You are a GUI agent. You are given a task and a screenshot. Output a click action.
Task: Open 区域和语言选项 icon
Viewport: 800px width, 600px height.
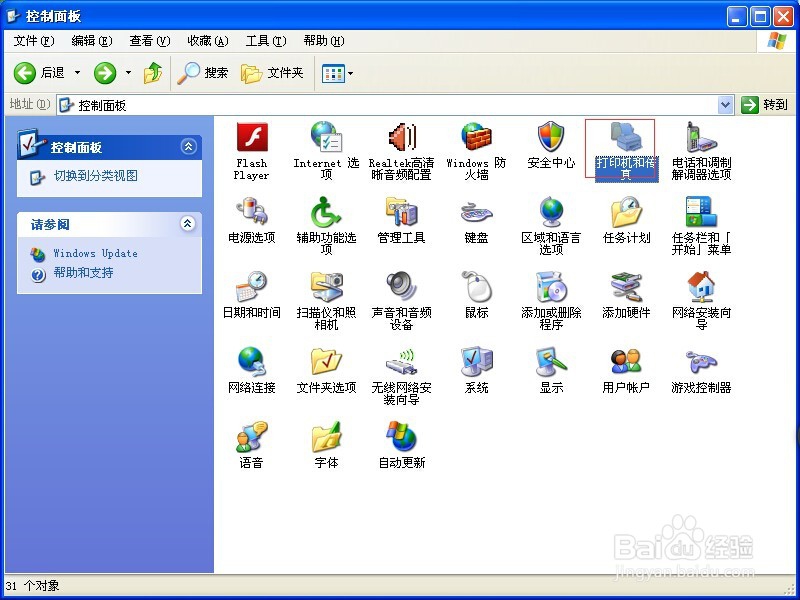(551, 212)
